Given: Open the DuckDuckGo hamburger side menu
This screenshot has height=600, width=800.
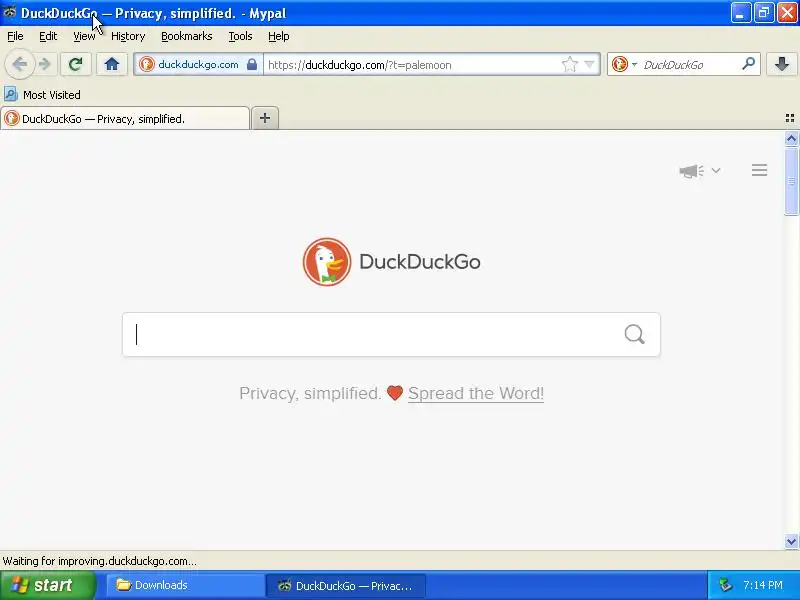Looking at the screenshot, I should [759, 170].
